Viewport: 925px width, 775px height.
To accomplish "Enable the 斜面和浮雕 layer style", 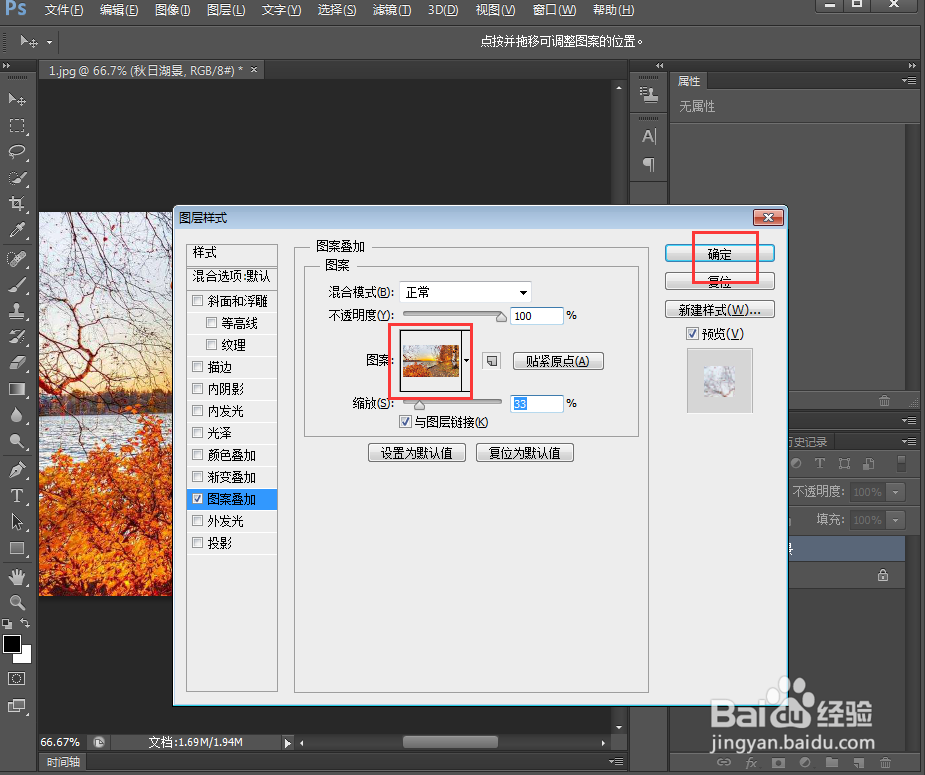I will (x=197, y=300).
